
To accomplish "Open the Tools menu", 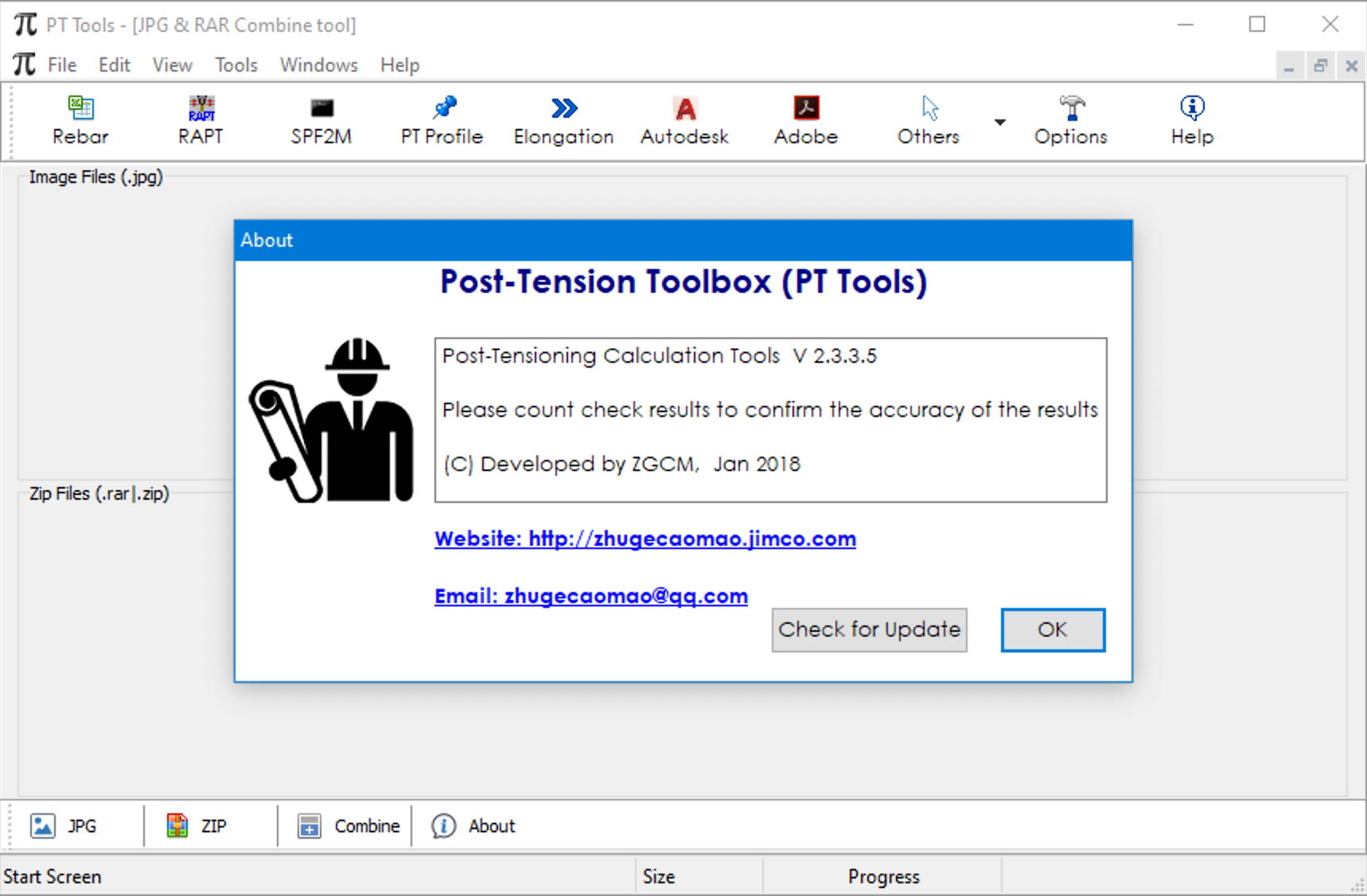I will click(236, 64).
